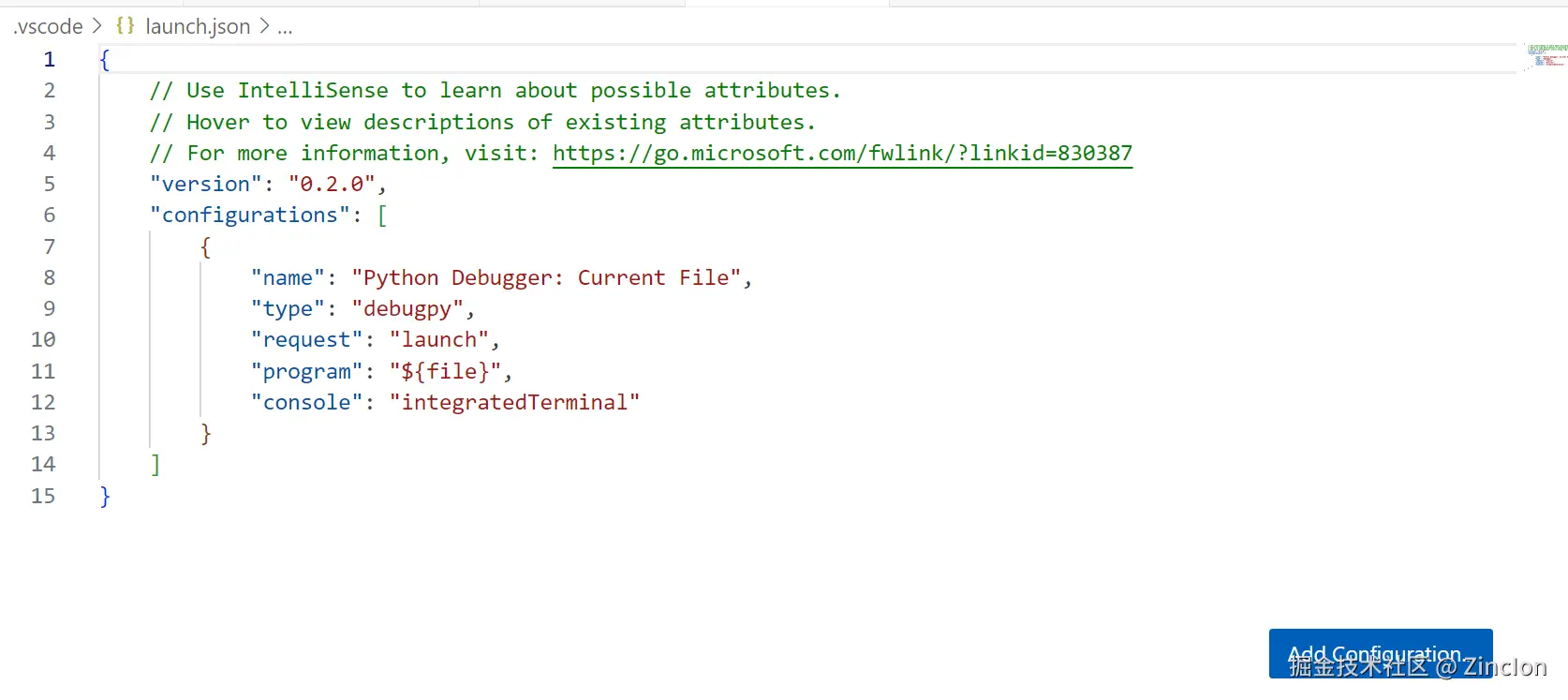Collapse the object starting at line 7

79,246
